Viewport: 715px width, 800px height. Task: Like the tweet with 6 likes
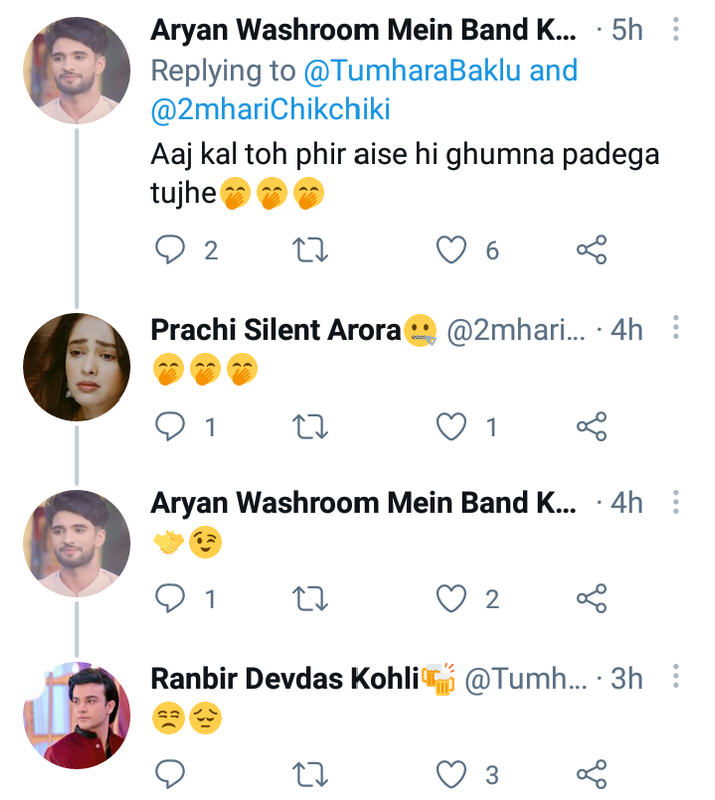pyautogui.click(x=453, y=250)
